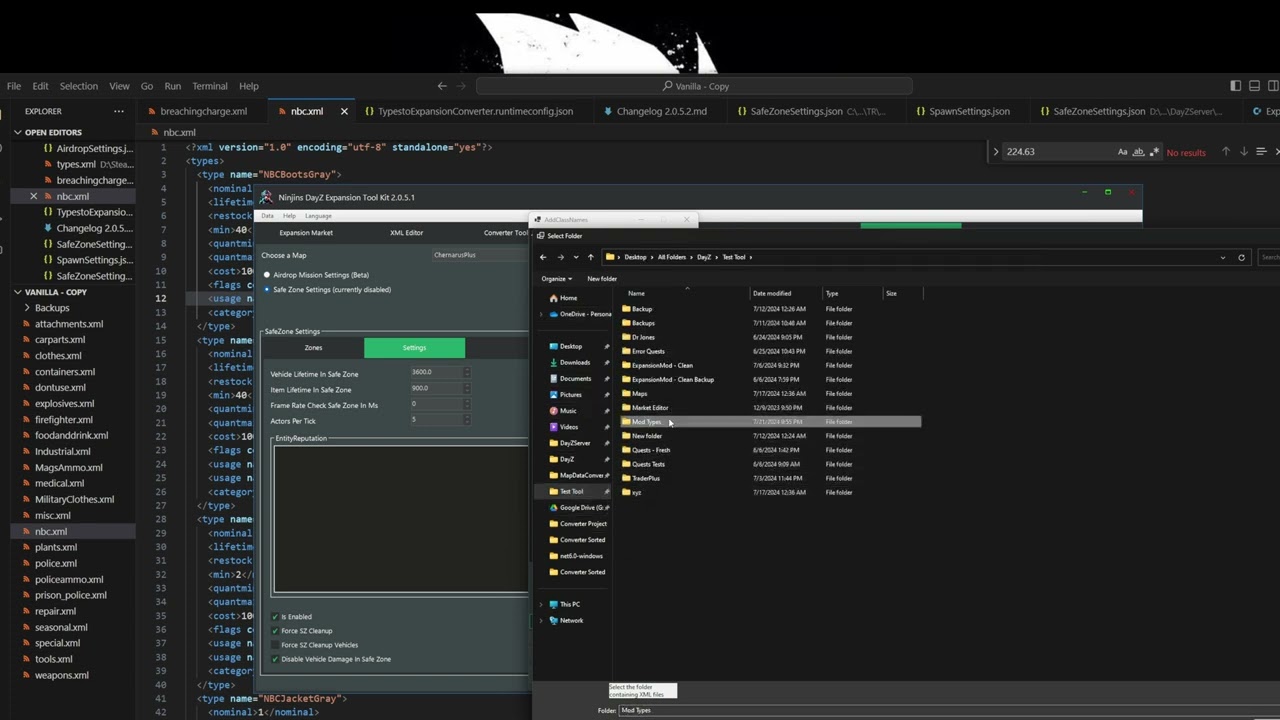Click Forward arrow in Select Folder dialog
The width and height of the screenshot is (1280, 720).
pos(560,257)
